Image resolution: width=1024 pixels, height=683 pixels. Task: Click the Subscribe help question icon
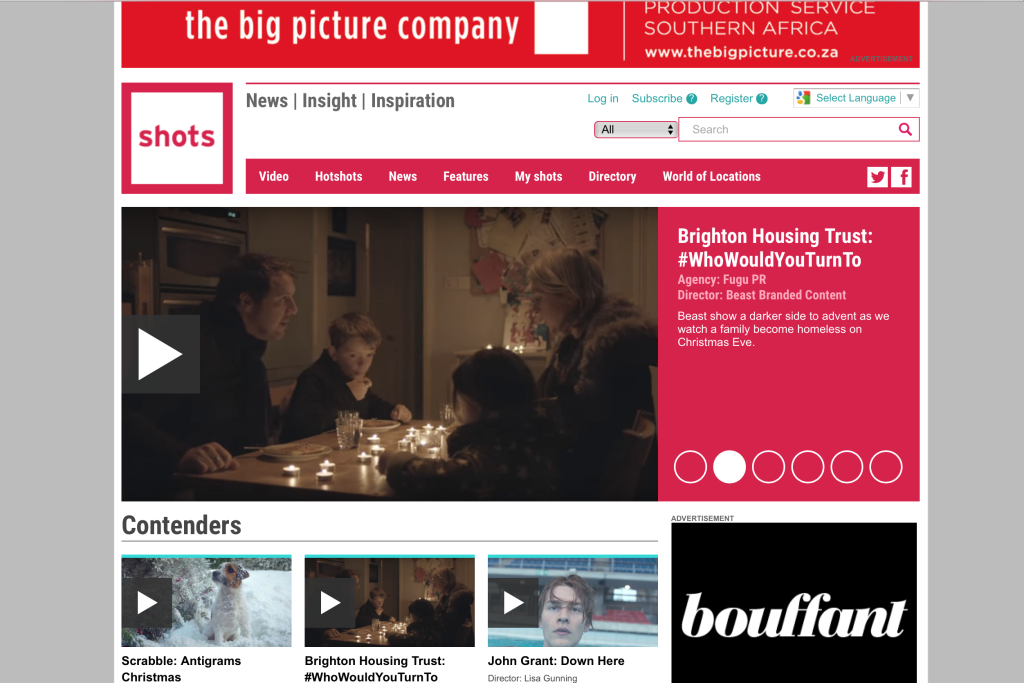(x=692, y=99)
